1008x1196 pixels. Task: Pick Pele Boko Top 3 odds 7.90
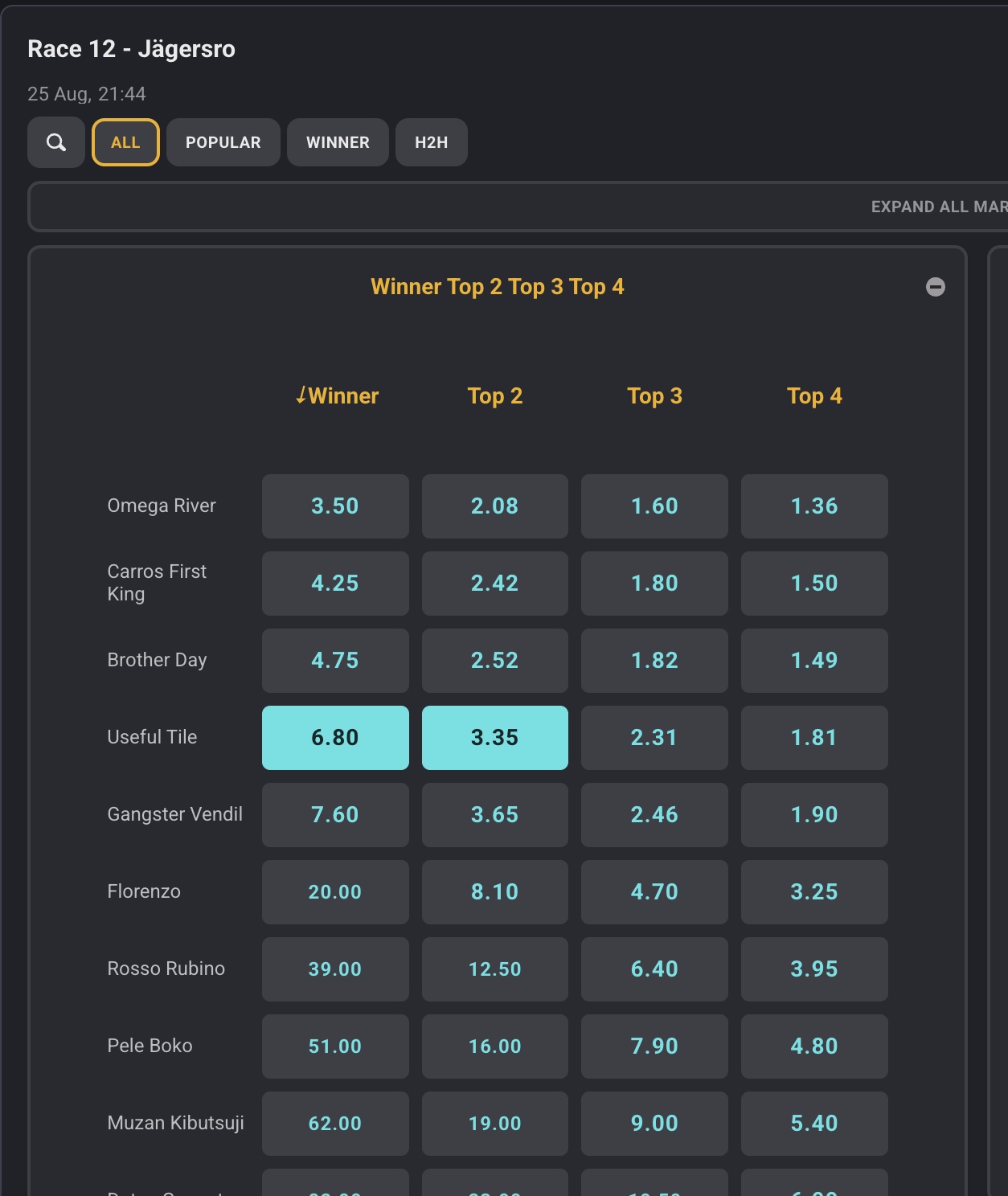pos(654,1046)
